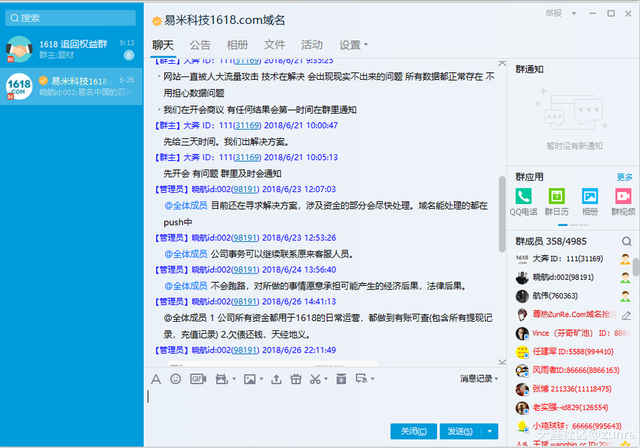Click the edit pencil icon beside member name

point(626,315)
